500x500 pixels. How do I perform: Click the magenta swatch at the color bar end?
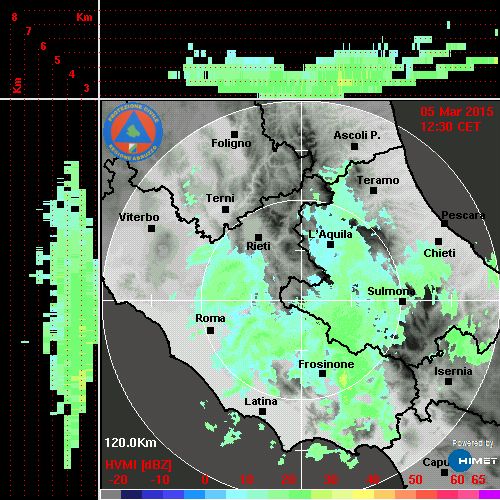[489, 495]
